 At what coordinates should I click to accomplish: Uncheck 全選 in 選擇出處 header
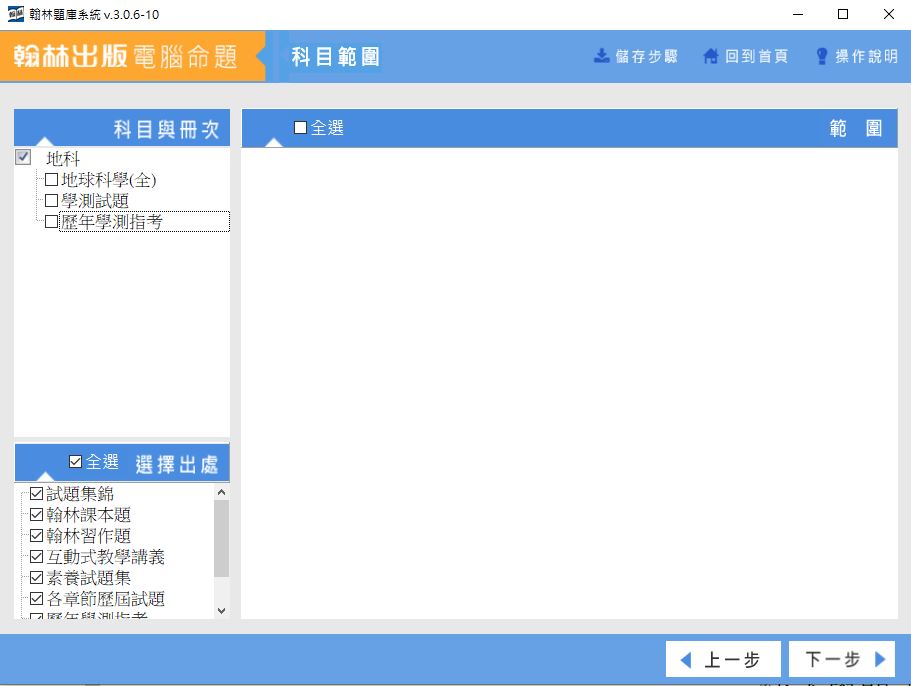click(x=76, y=462)
